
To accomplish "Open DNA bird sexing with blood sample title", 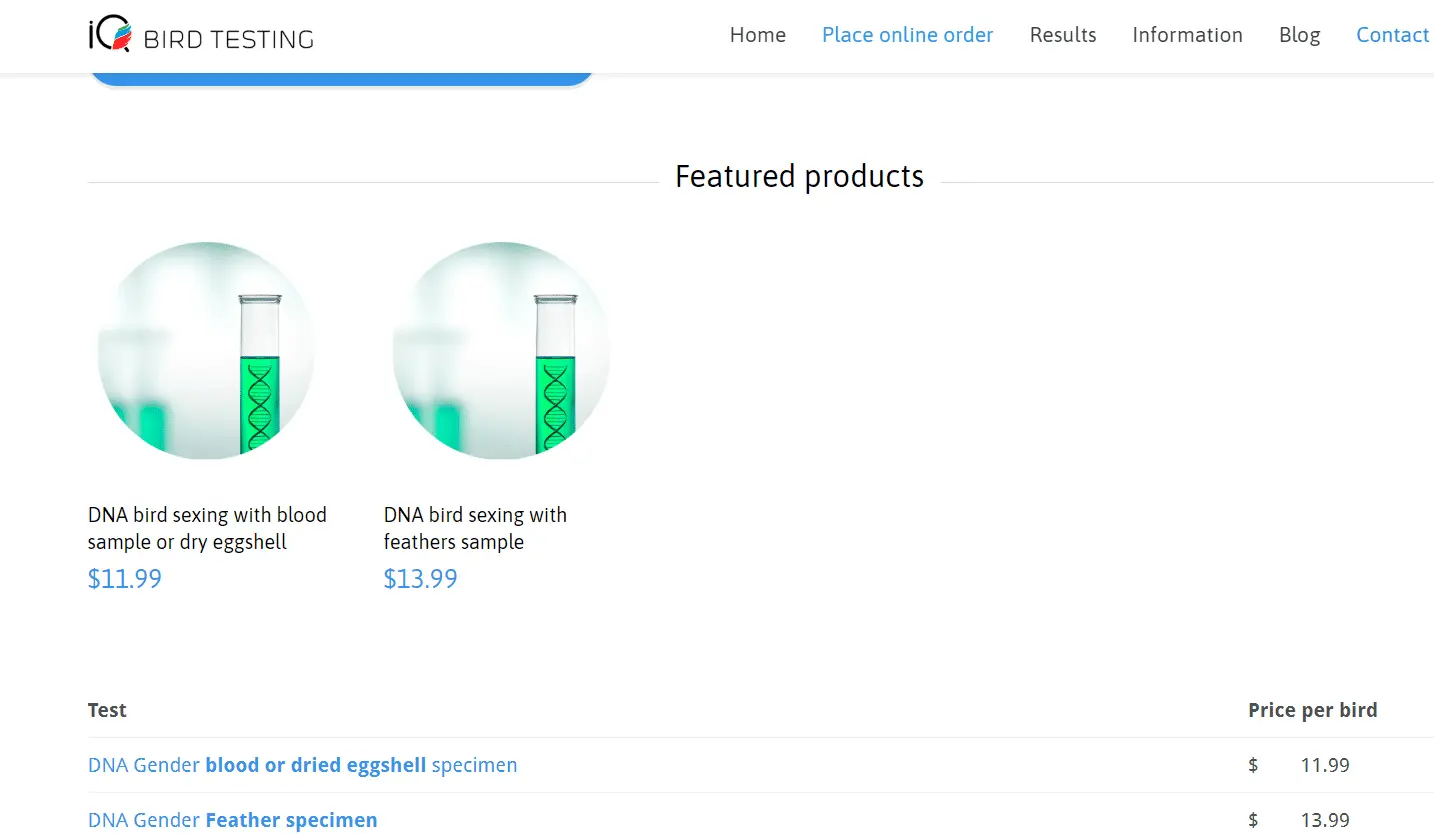I will tap(207, 528).
